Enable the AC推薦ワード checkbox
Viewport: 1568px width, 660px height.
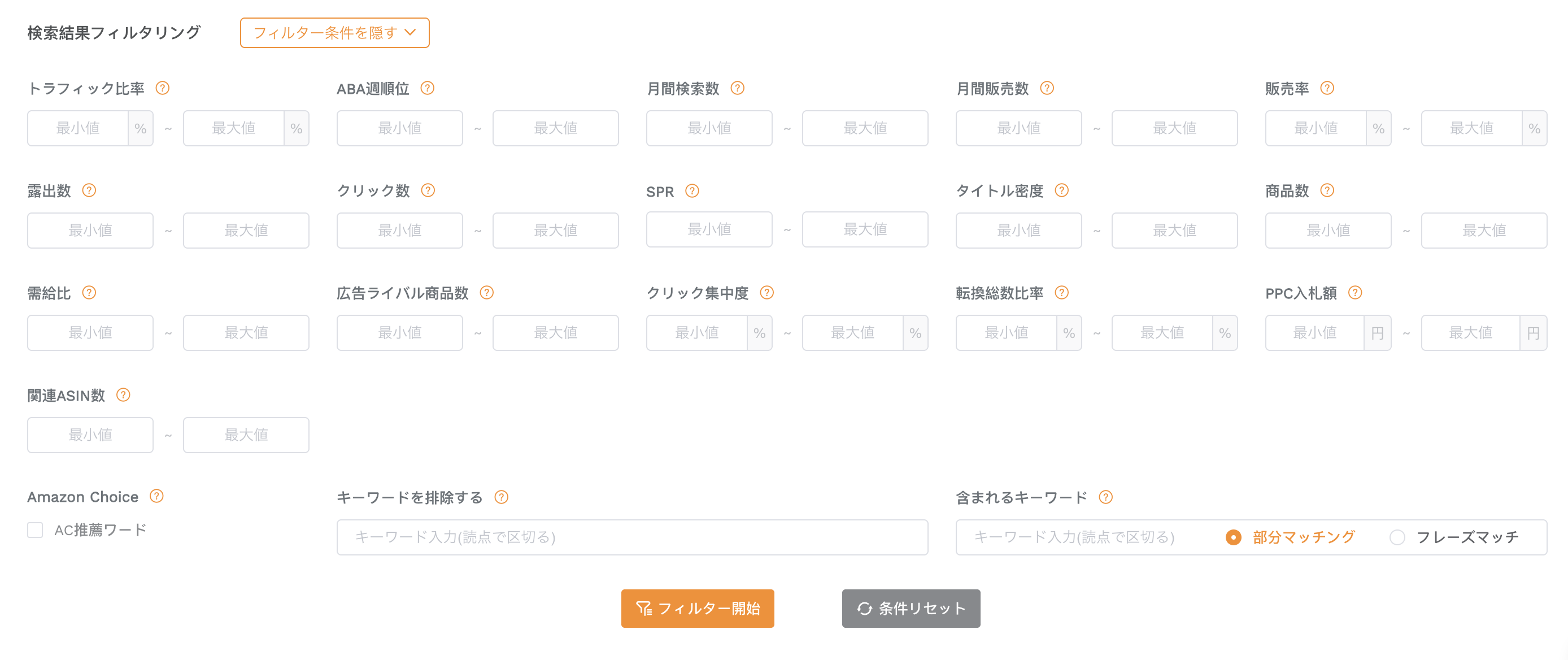tap(36, 530)
